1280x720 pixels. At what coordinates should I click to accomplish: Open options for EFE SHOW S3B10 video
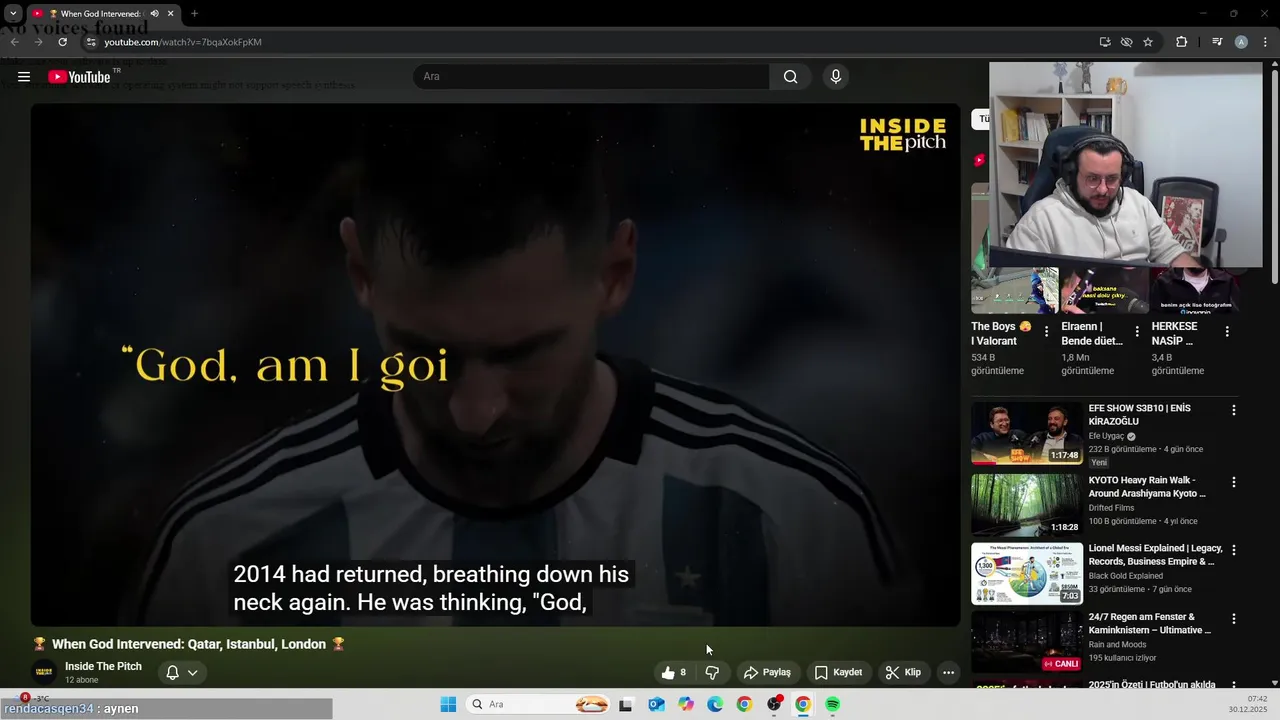click(1233, 410)
